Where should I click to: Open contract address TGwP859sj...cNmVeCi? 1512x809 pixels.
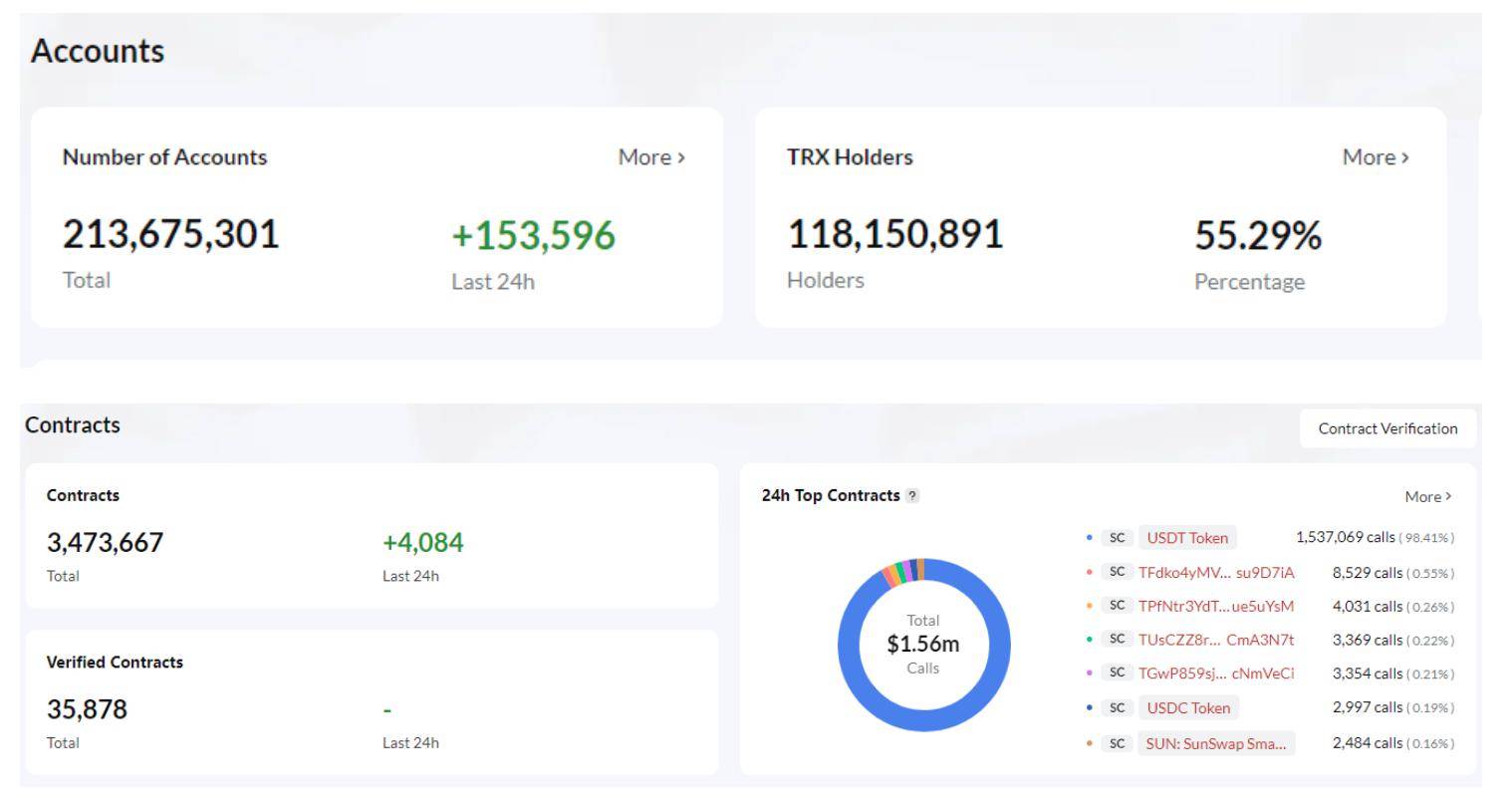point(1215,674)
